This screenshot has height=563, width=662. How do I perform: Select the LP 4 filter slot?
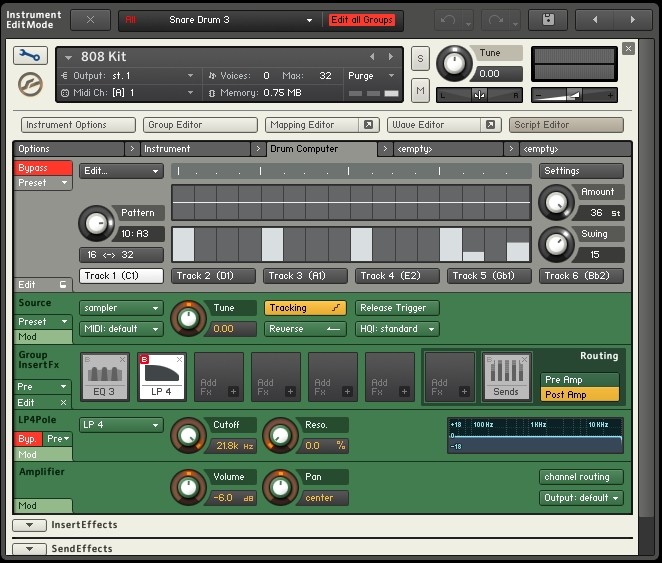click(161, 377)
